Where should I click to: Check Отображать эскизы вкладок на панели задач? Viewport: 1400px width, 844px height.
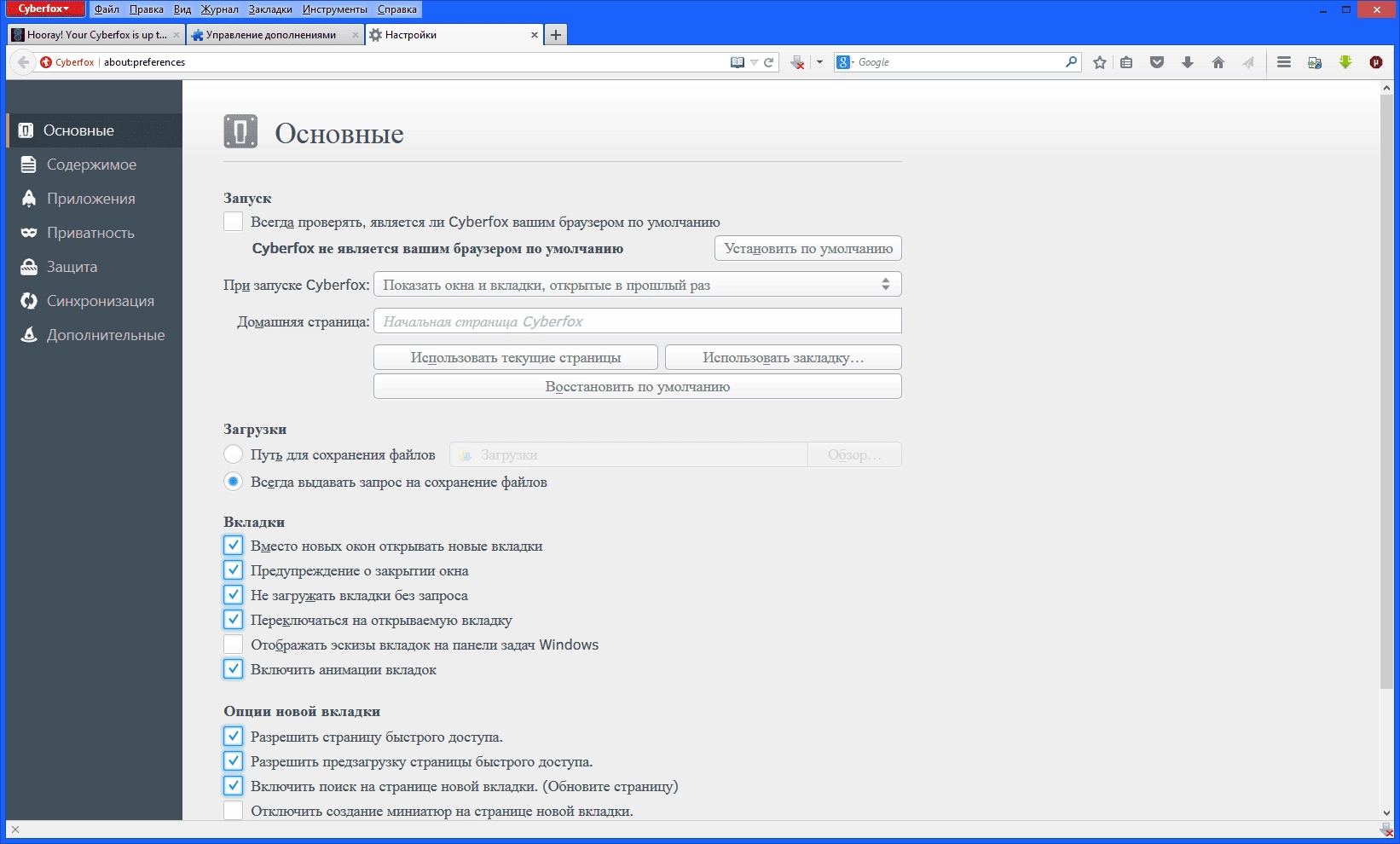tap(233, 645)
